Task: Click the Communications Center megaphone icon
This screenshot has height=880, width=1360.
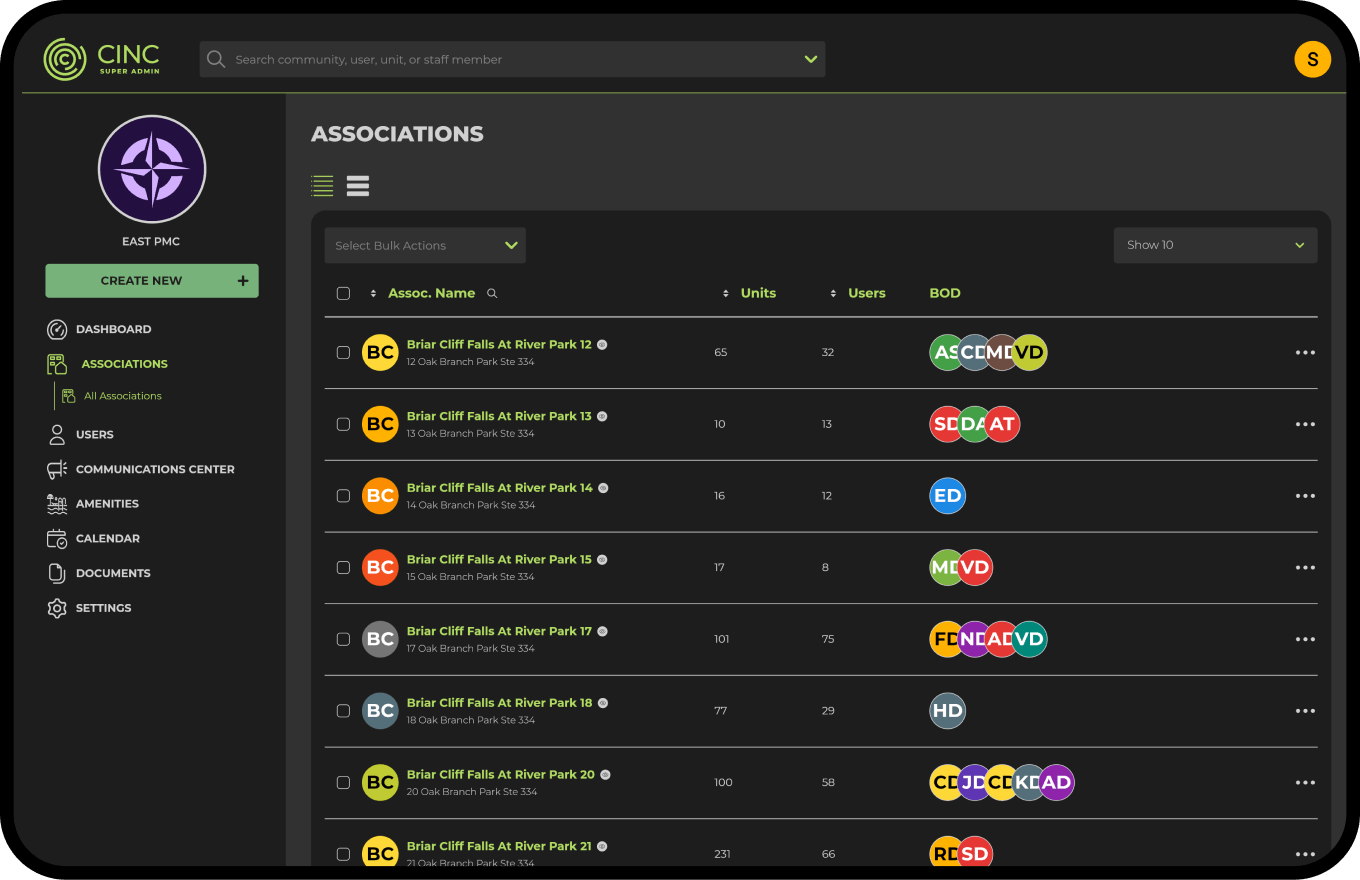Action: point(57,469)
